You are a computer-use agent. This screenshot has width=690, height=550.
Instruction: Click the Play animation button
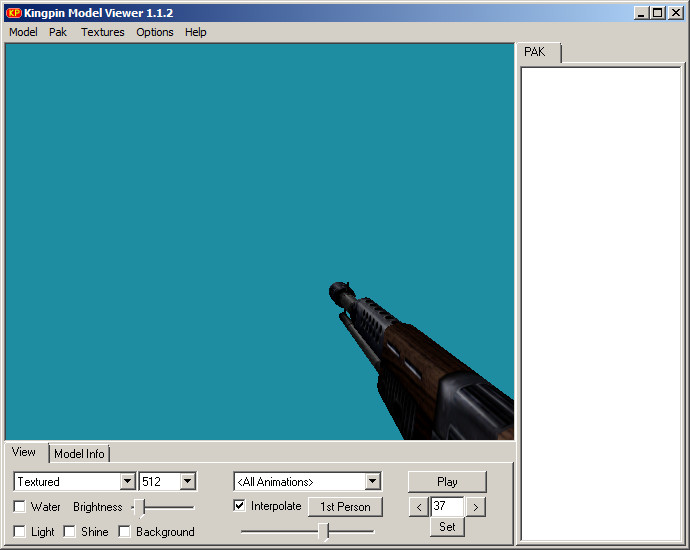(447, 482)
